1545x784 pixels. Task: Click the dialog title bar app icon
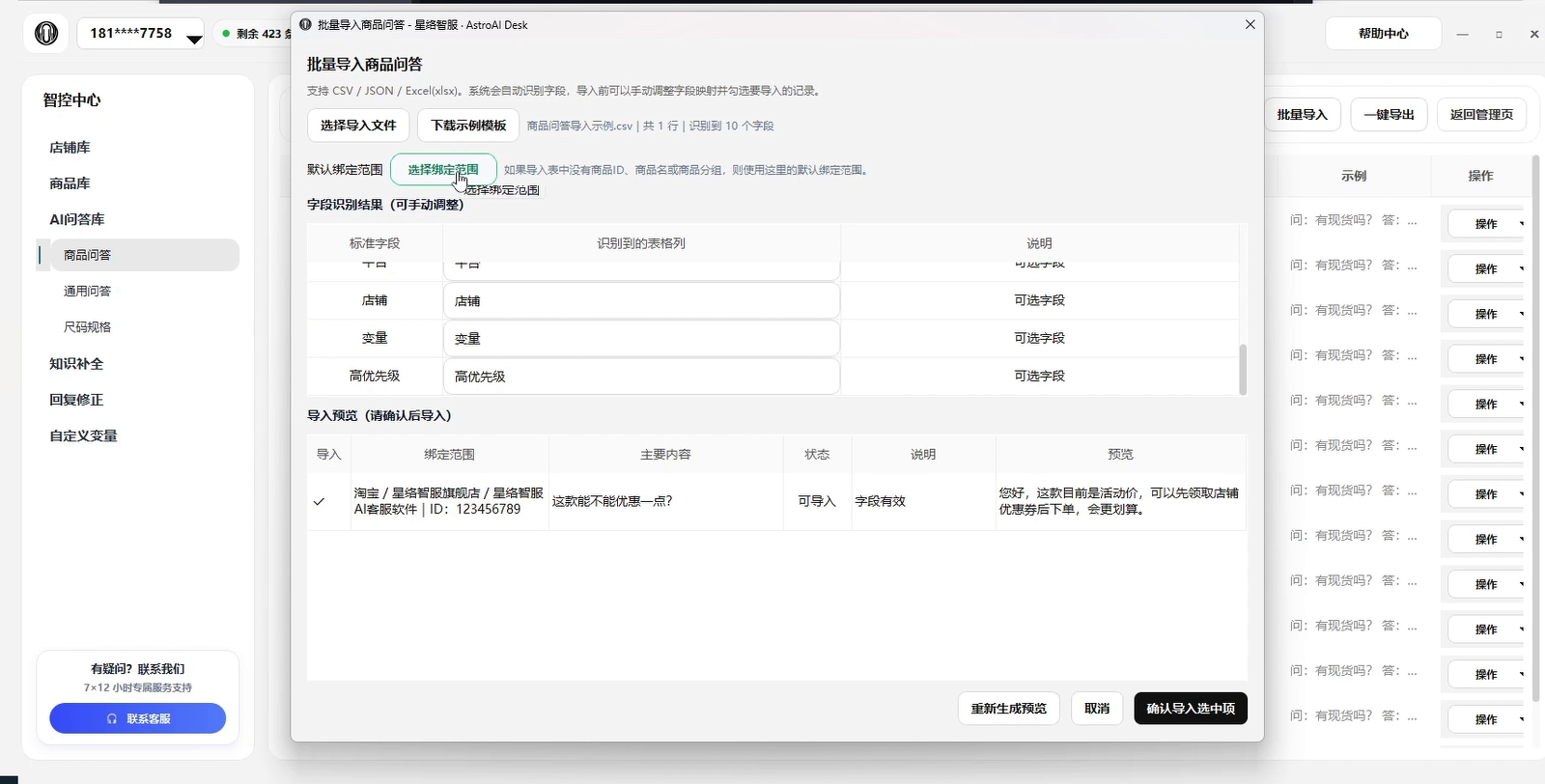pyautogui.click(x=305, y=25)
